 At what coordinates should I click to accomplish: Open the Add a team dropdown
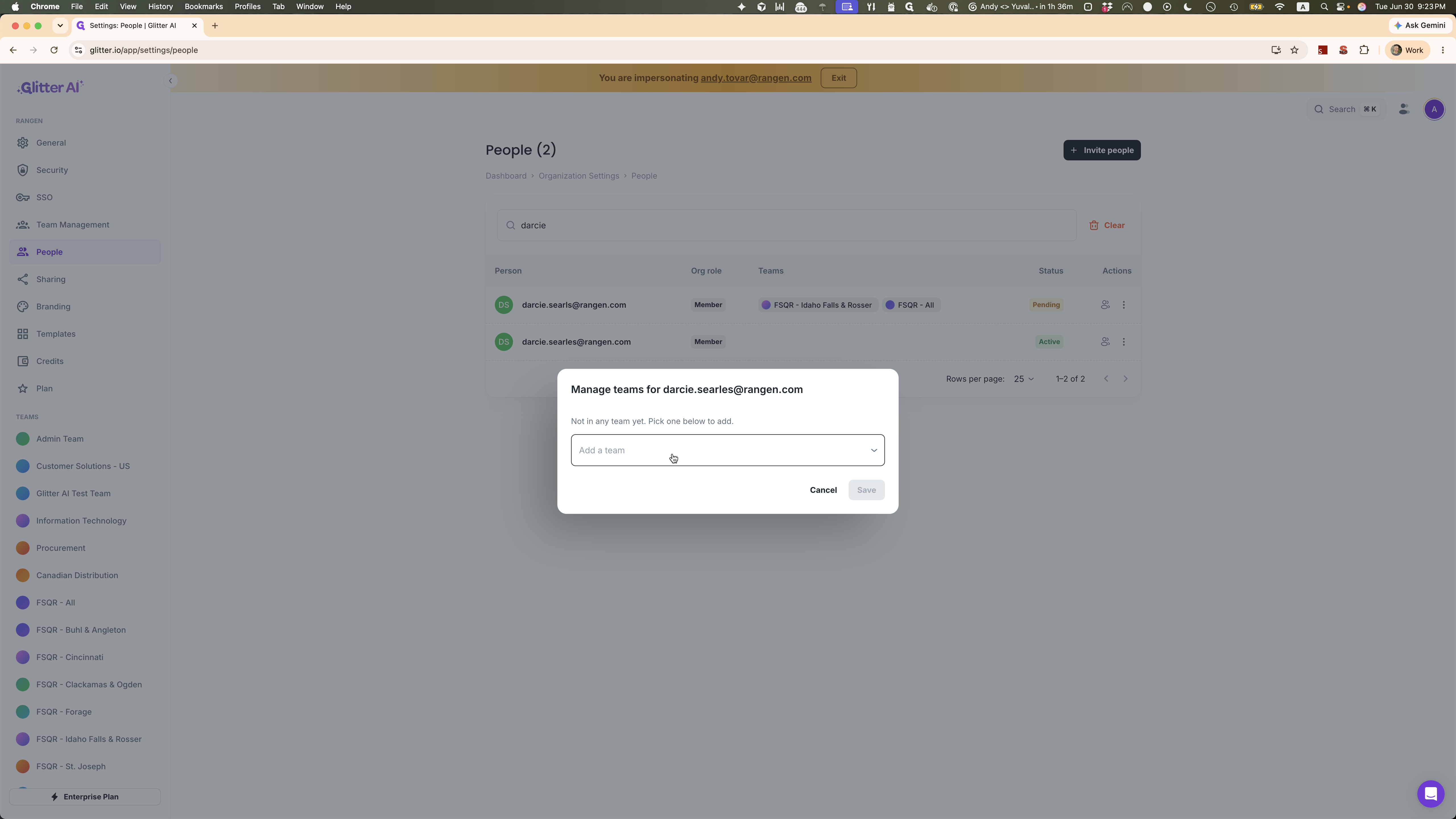click(x=727, y=450)
